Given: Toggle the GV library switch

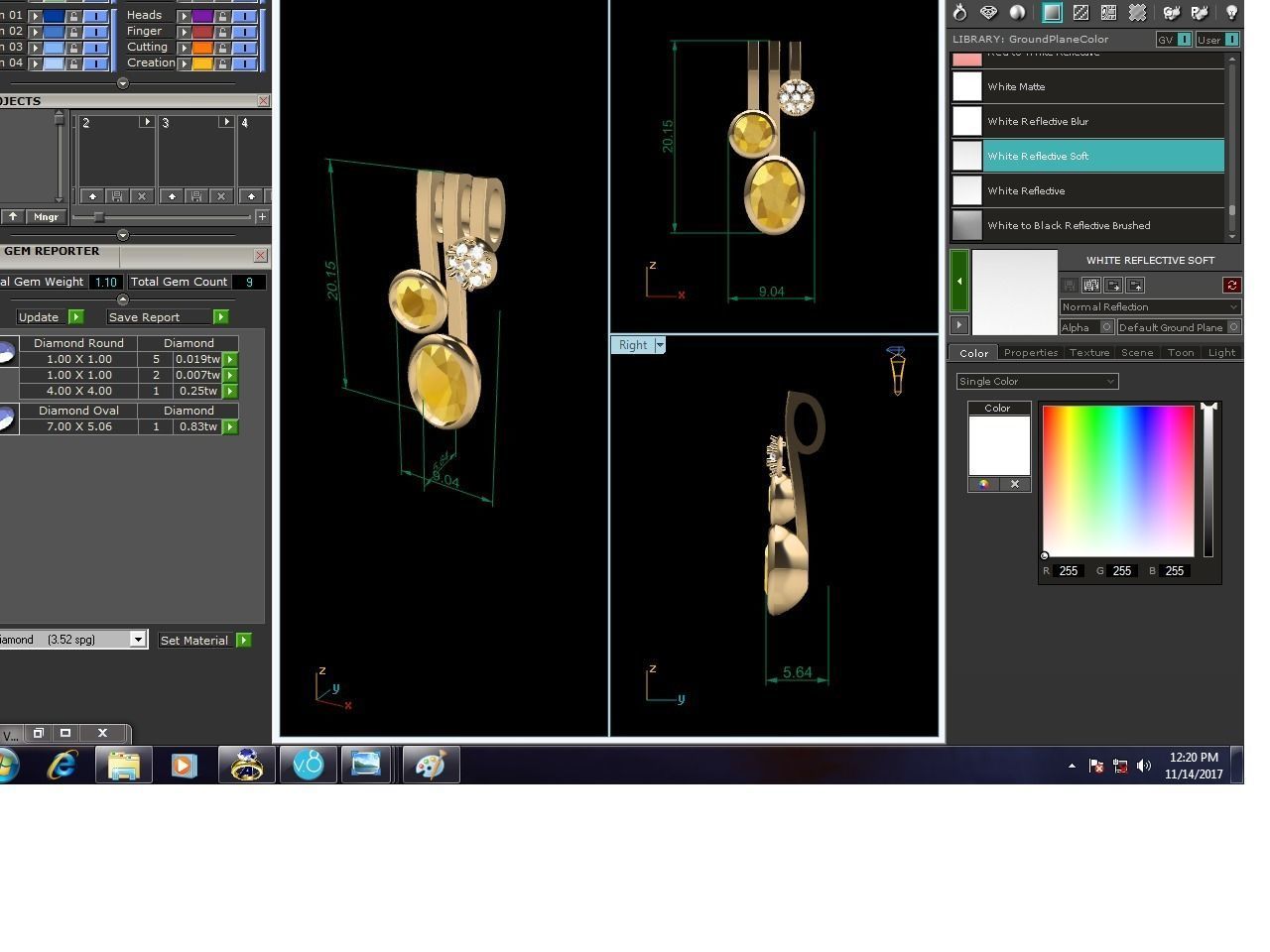Looking at the screenshot, I should click(1184, 40).
